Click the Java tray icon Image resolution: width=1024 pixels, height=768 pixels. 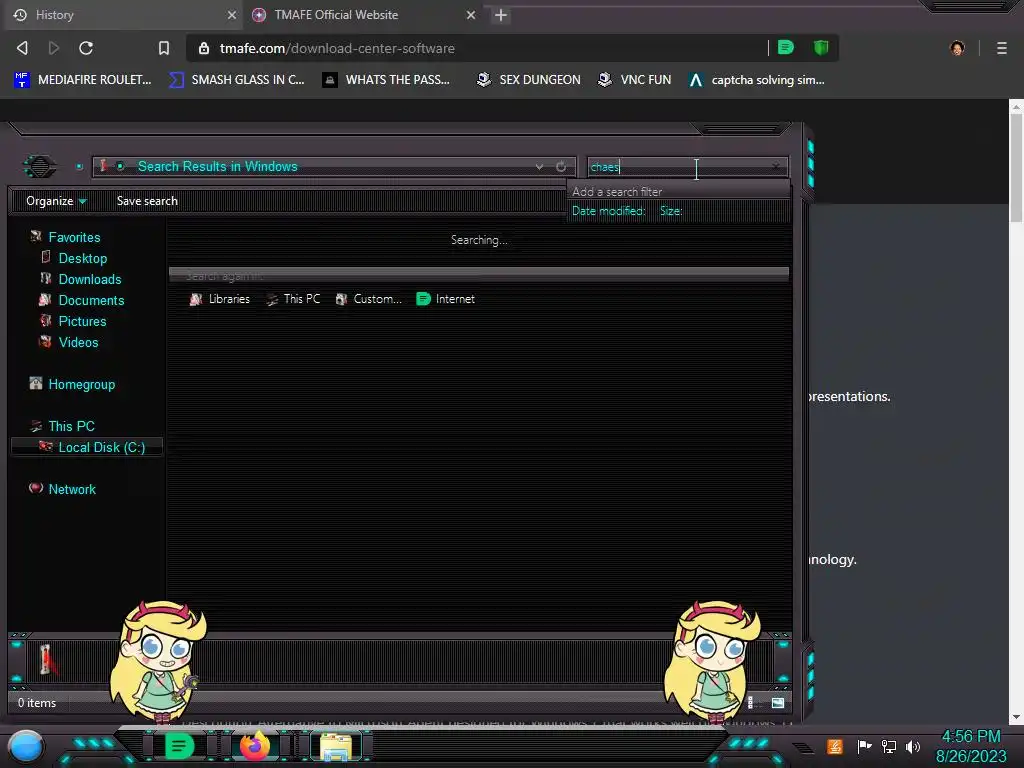tap(835, 746)
